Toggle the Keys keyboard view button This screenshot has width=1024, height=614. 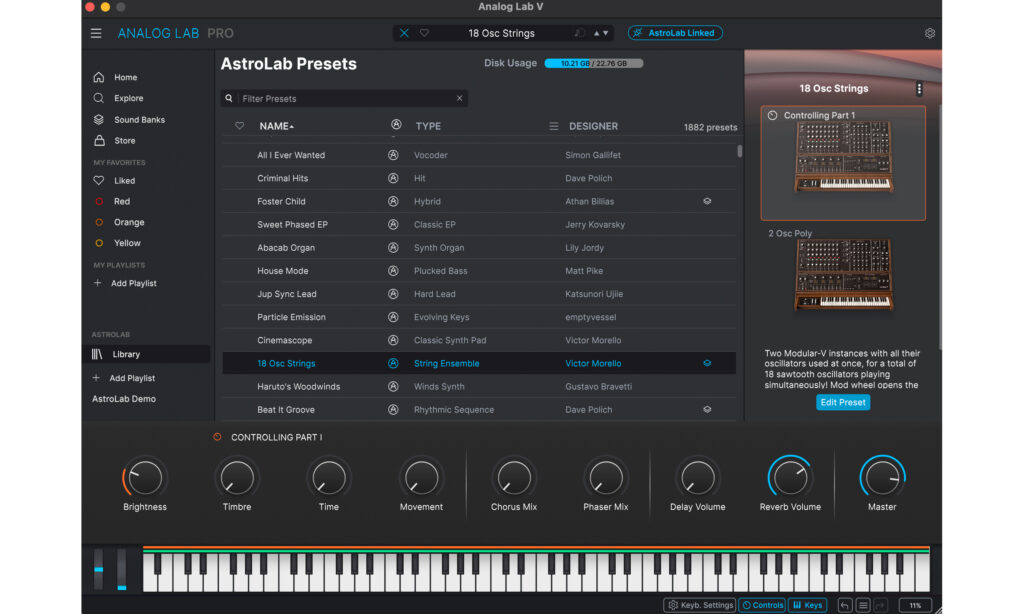point(808,605)
